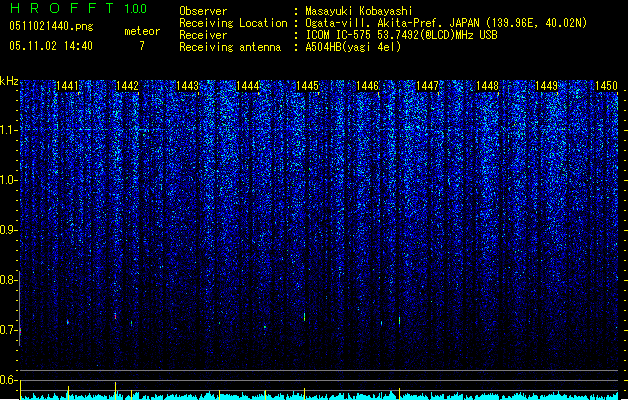
Task: Click the meteor echo on the 1445 time line
Action: (304, 317)
